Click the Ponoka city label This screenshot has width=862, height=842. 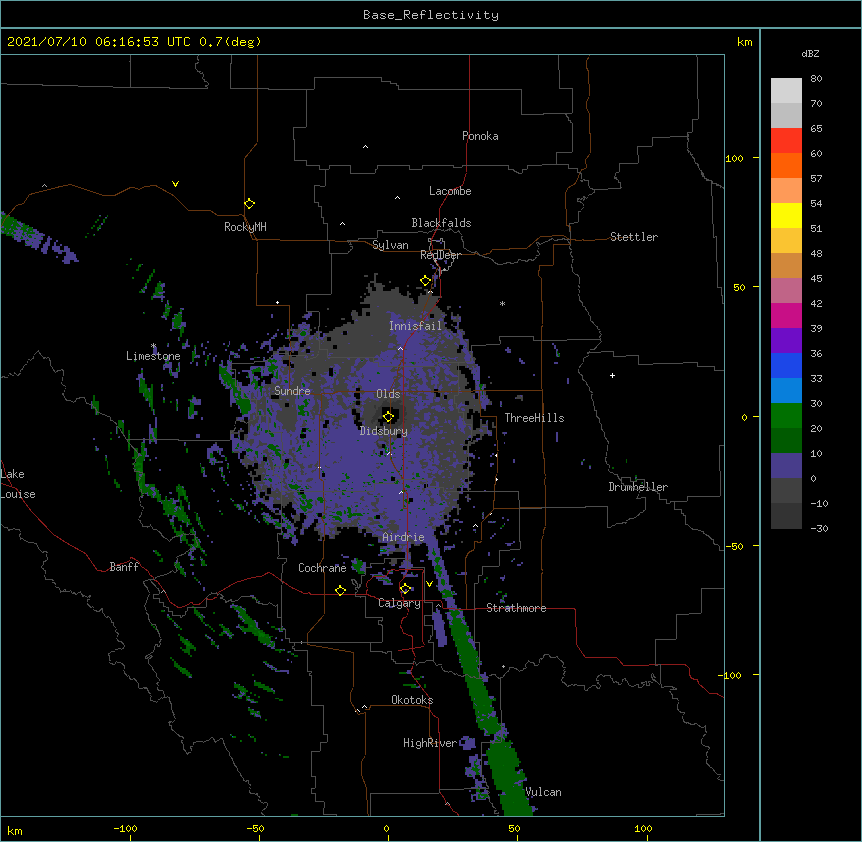(x=480, y=136)
